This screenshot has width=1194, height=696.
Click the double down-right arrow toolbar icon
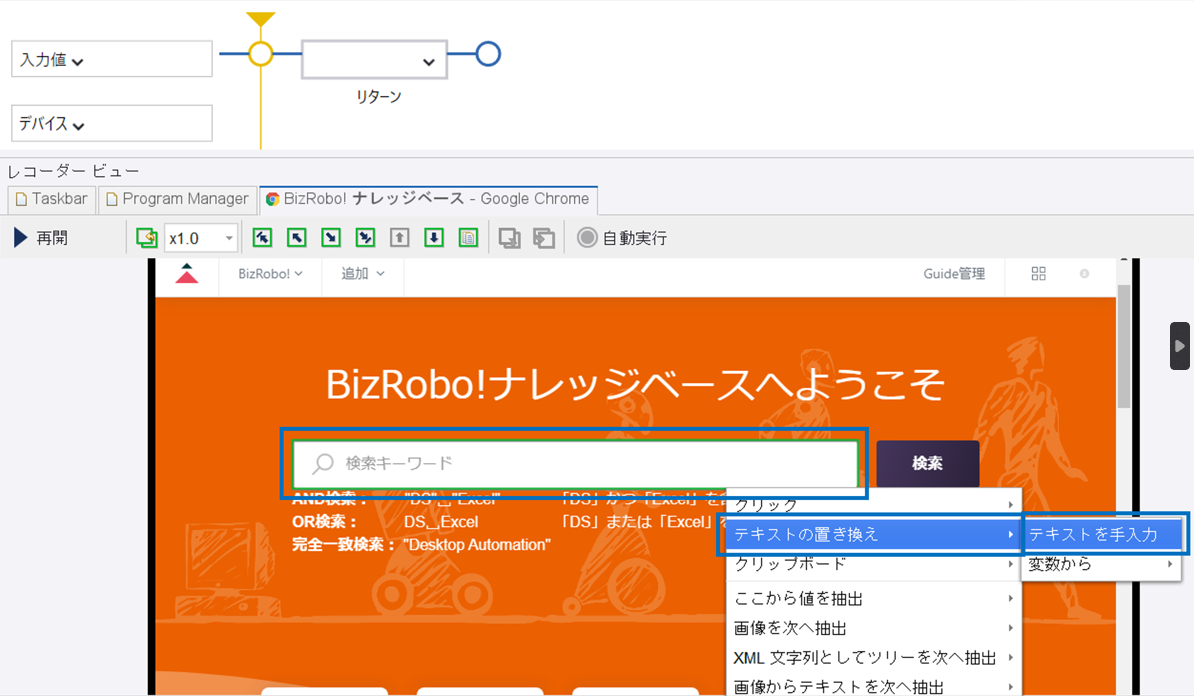coord(366,238)
